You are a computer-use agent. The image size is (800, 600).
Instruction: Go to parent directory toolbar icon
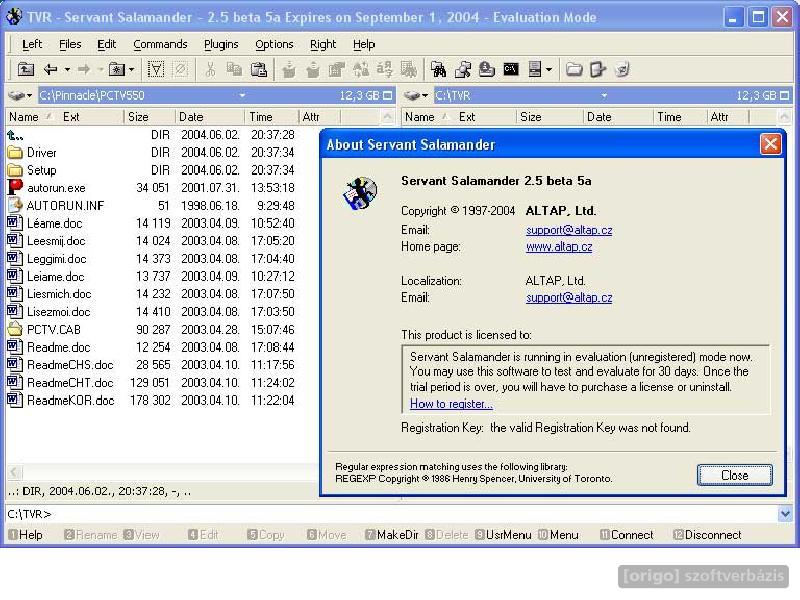(x=26, y=69)
